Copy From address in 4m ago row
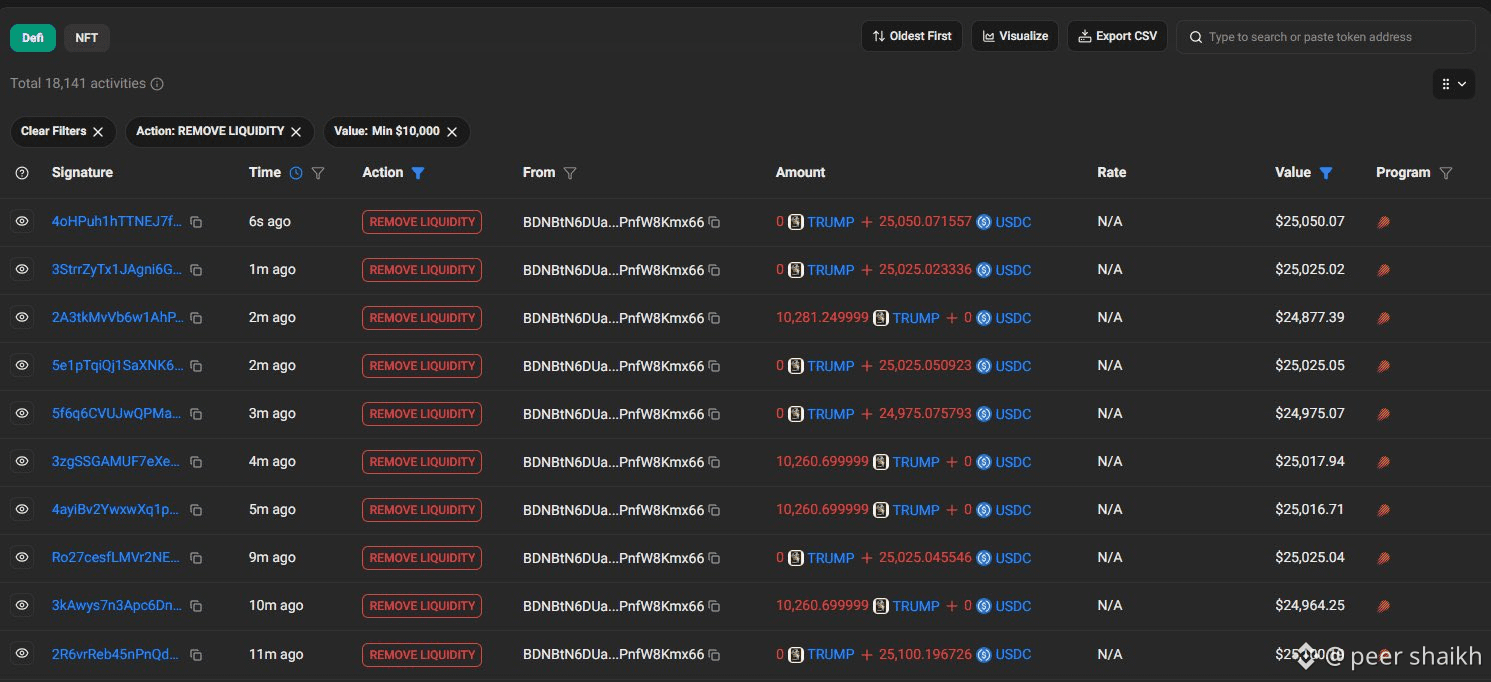Viewport: 1491px width, 682px height. [714, 462]
